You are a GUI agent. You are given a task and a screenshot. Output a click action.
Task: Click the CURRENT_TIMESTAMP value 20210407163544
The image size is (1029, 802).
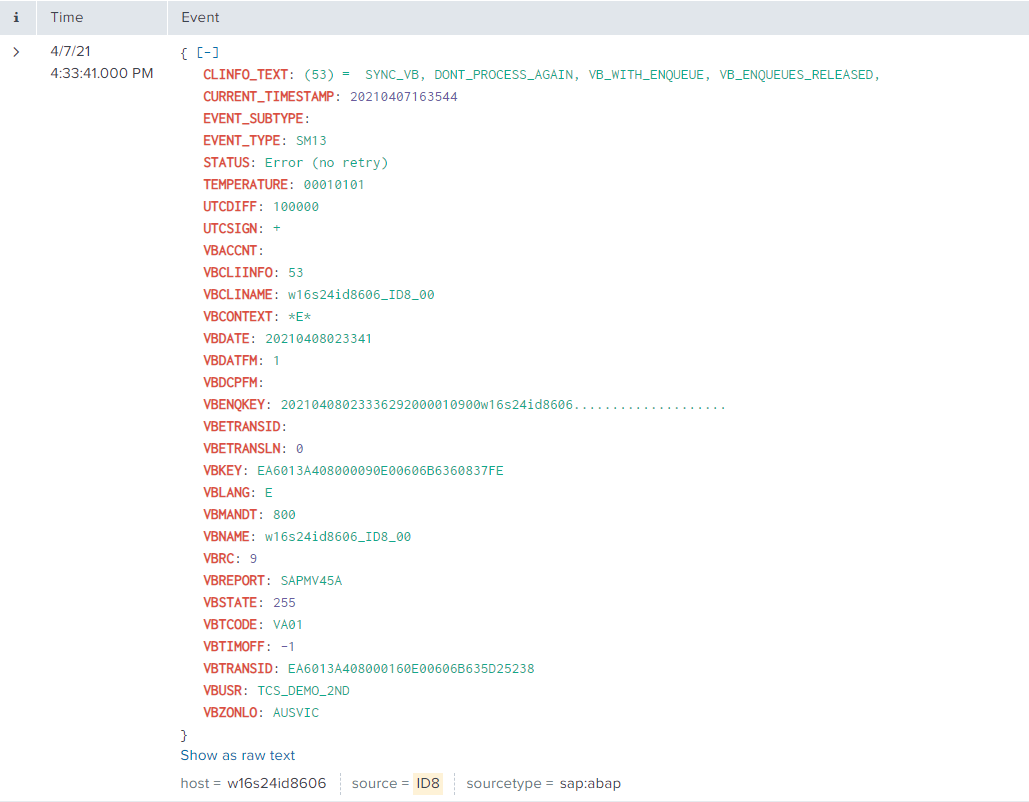tap(403, 97)
